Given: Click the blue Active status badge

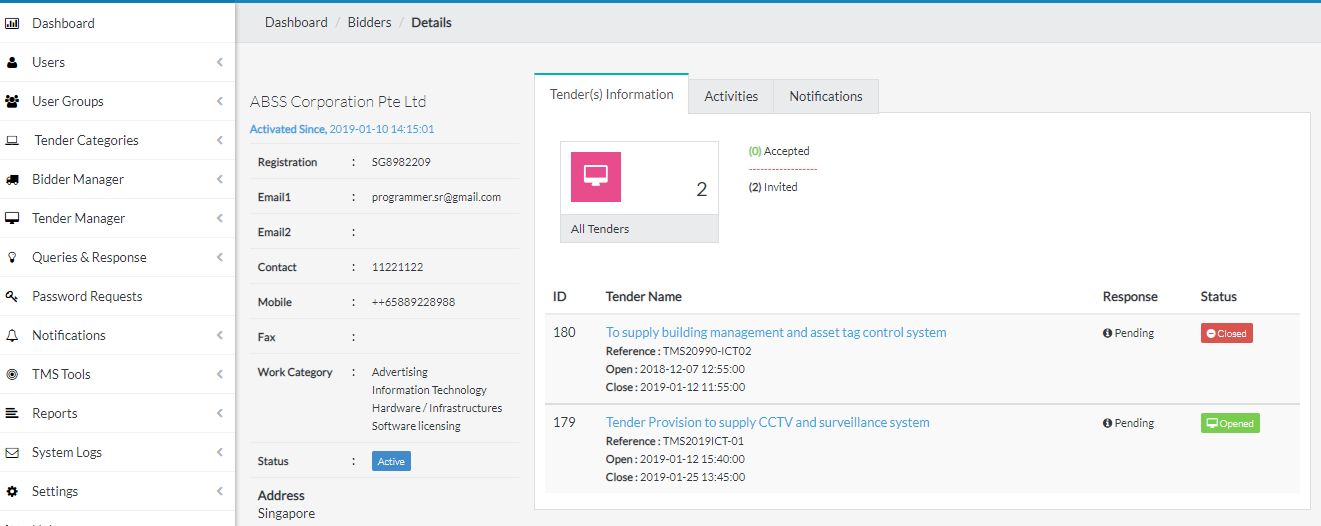Looking at the screenshot, I should point(391,461).
